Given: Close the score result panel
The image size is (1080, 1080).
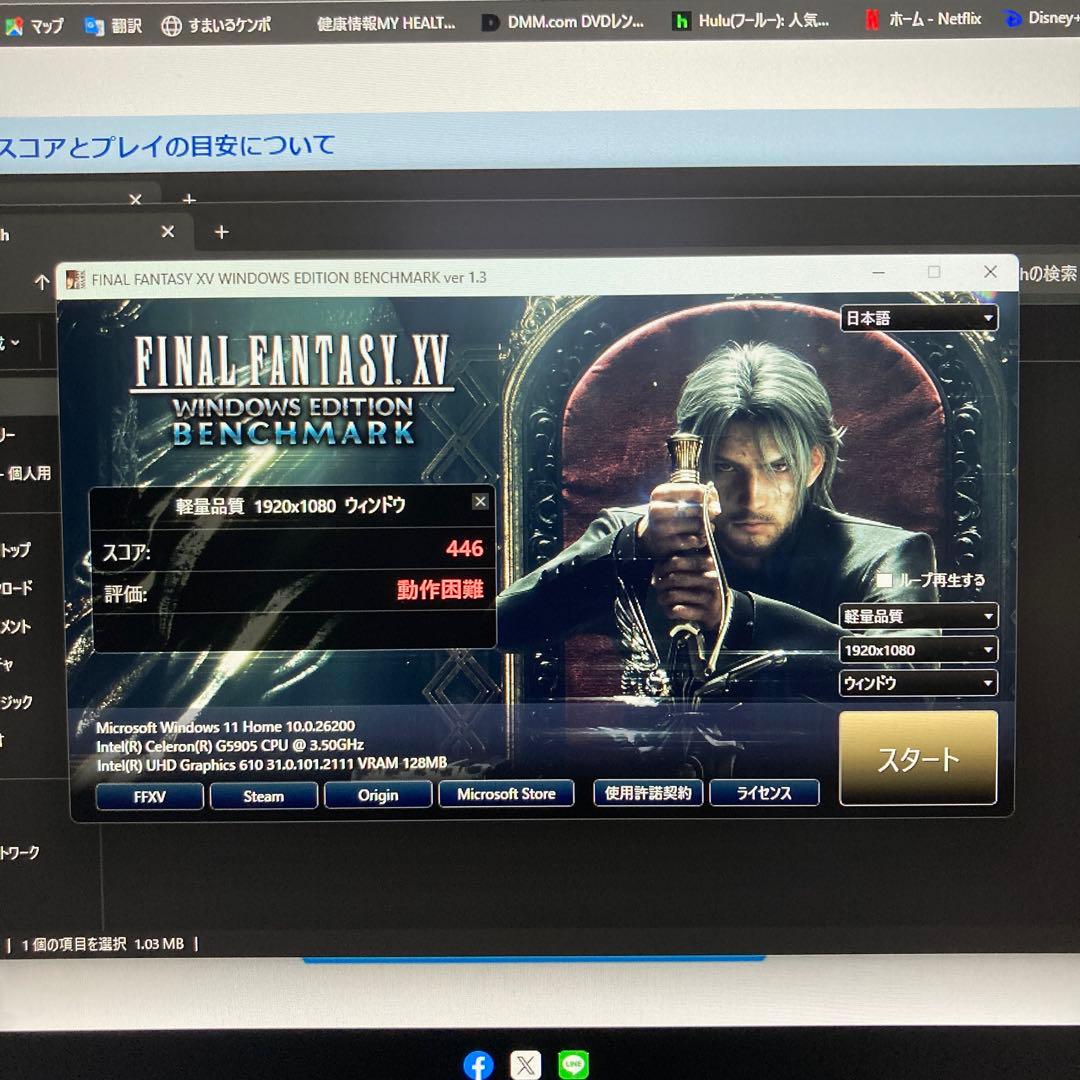Looking at the screenshot, I should pyautogui.click(x=480, y=501).
